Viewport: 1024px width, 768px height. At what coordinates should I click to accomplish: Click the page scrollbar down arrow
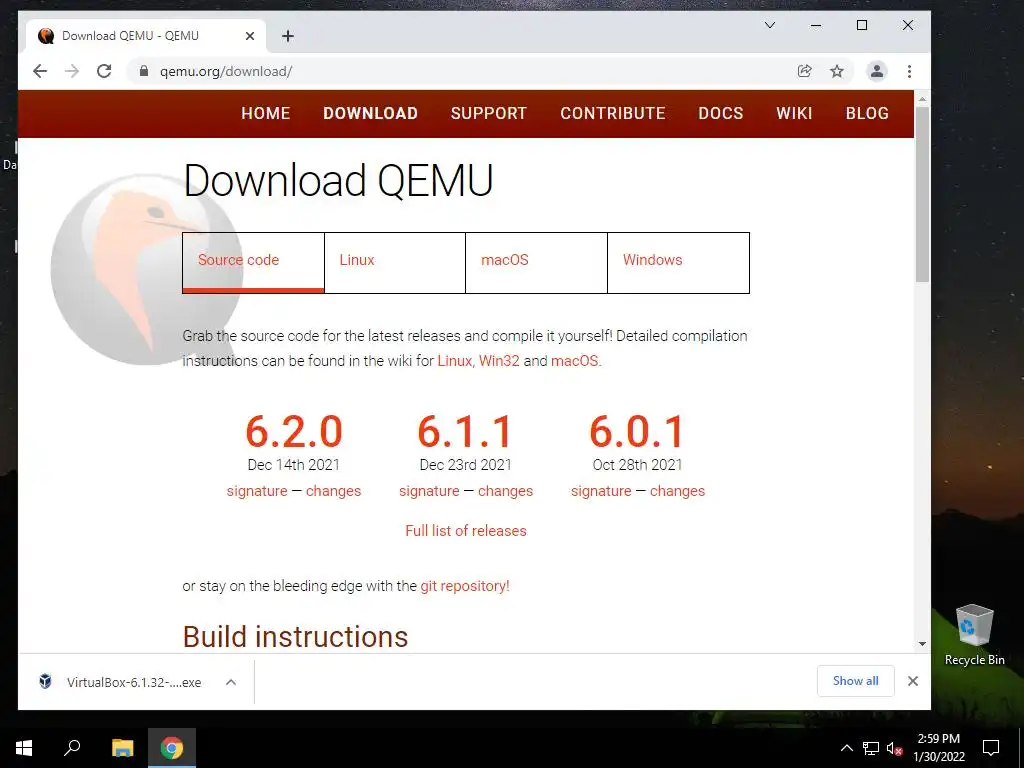tap(922, 644)
